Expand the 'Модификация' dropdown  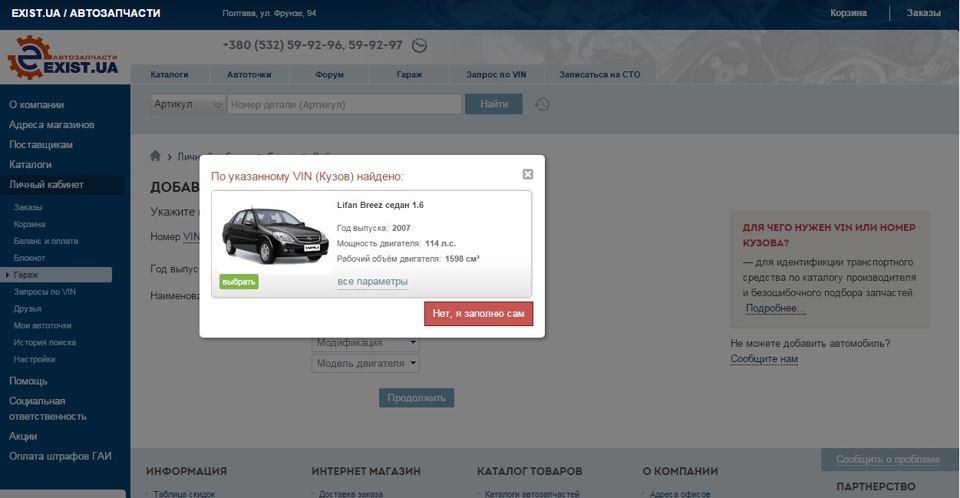tap(366, 342)
